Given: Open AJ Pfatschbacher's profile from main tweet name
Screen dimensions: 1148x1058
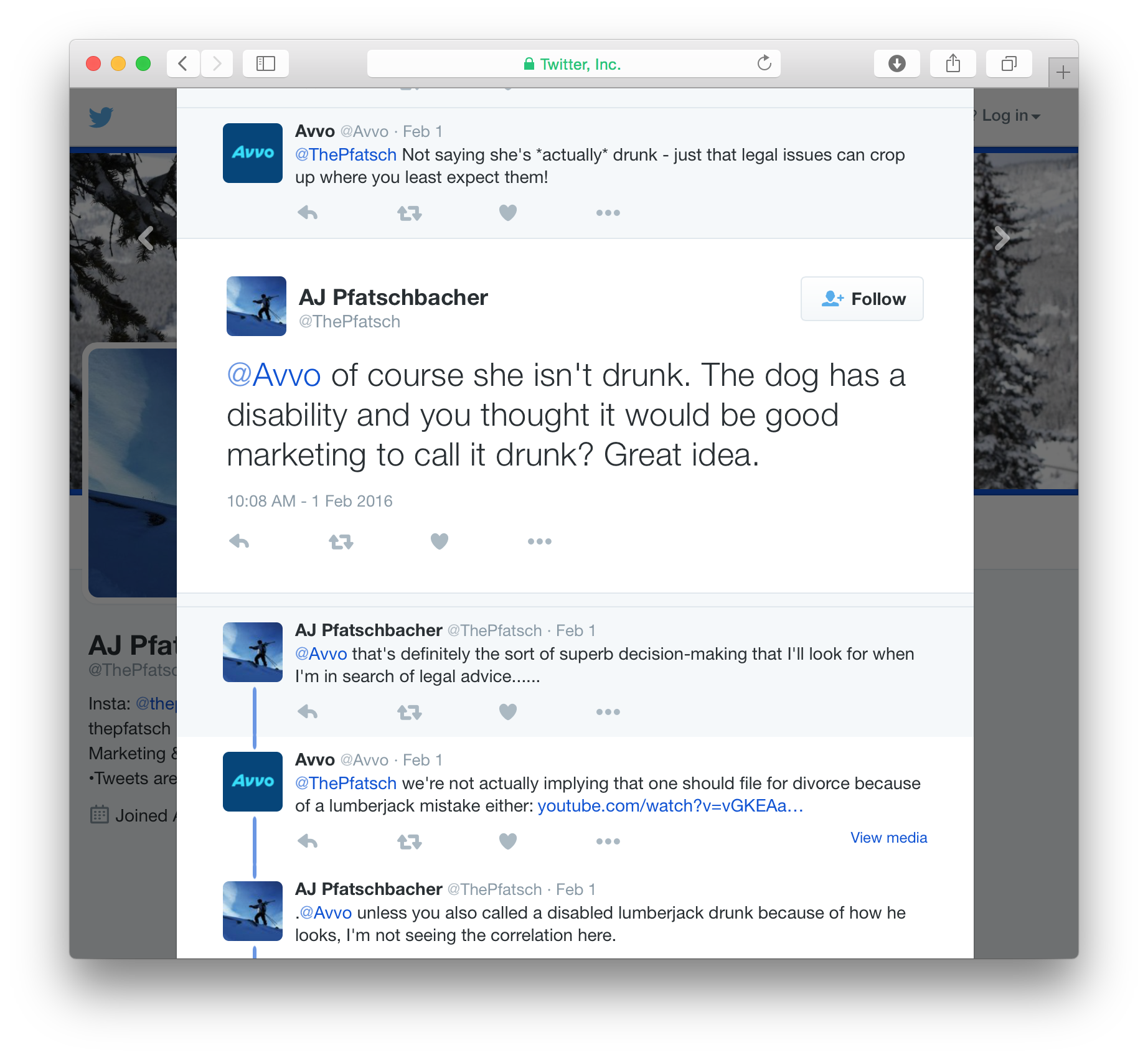Looking at the screenshot, I should pyautogui.click(x=393, y=297).
